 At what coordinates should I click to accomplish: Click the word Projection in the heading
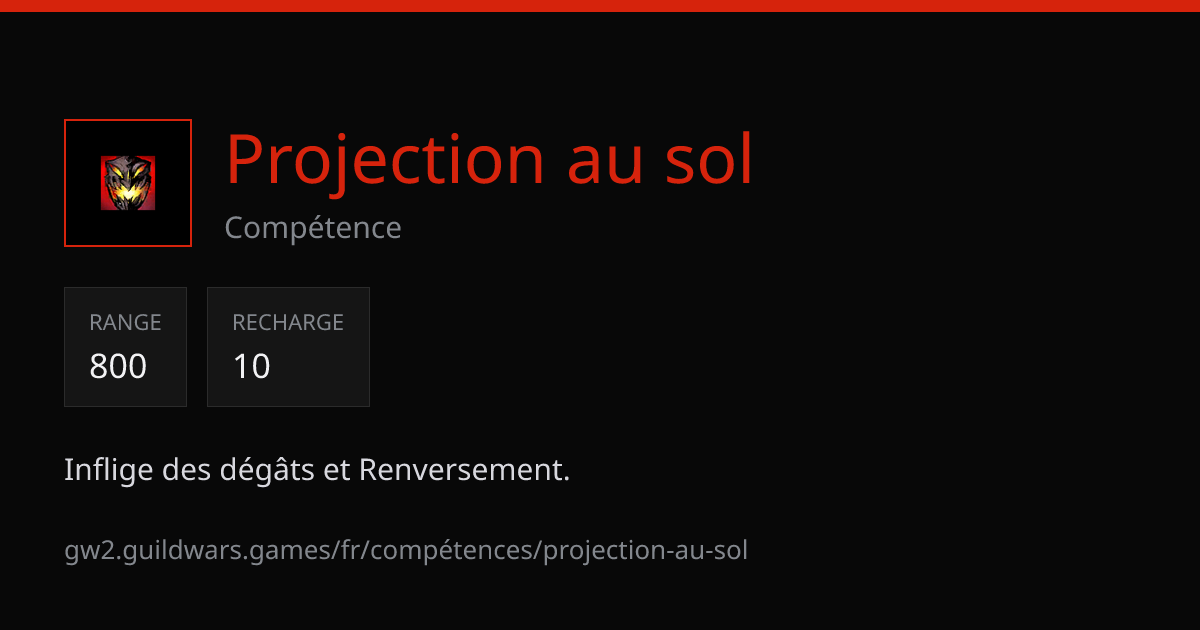(x=385, y=159)
